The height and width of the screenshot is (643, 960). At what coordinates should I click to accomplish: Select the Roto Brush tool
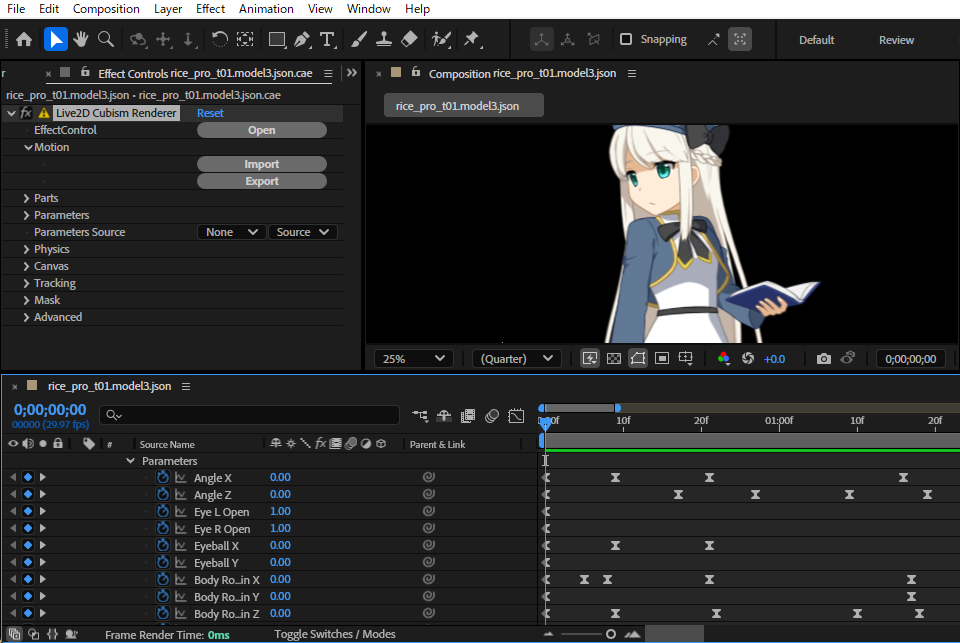pyautogui.click(x=441, y=40)
